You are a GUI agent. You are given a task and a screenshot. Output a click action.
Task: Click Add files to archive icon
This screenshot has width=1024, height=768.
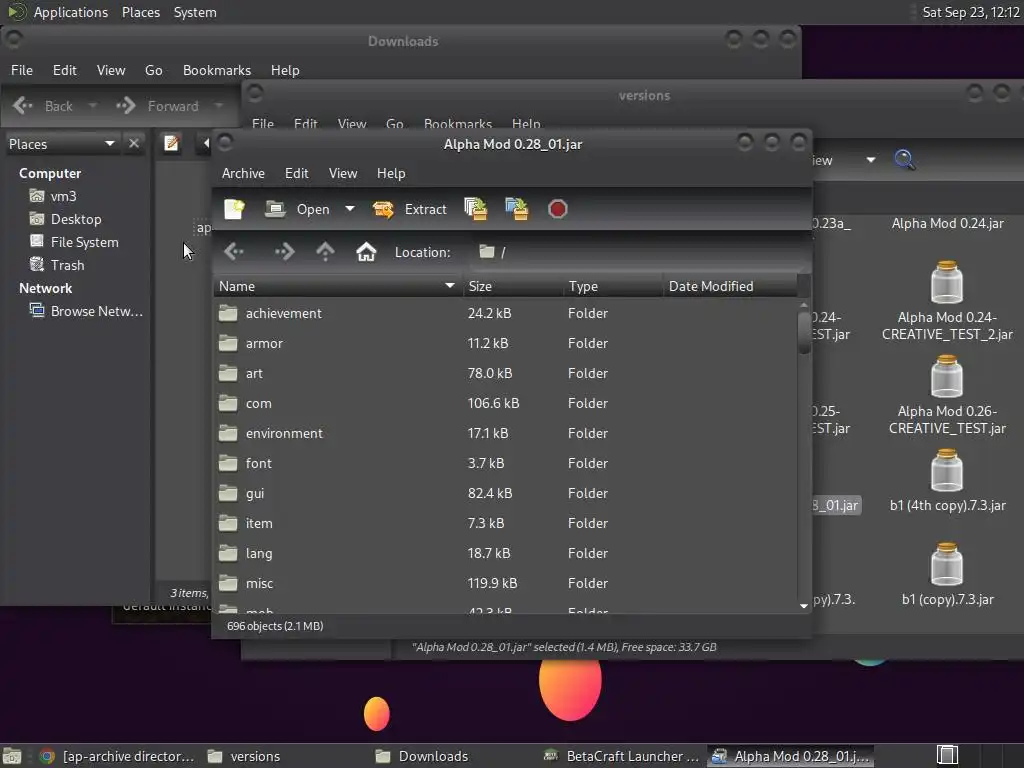(x=475, y=209)
